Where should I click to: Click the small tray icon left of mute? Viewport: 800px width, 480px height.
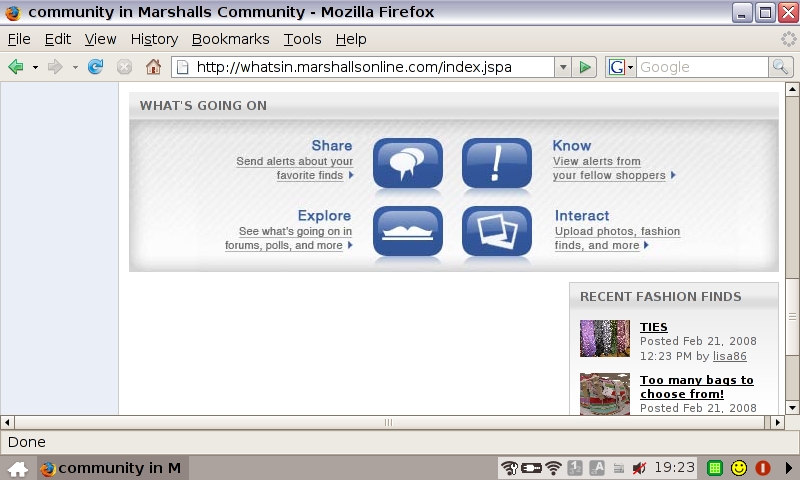tap(619, 468)
